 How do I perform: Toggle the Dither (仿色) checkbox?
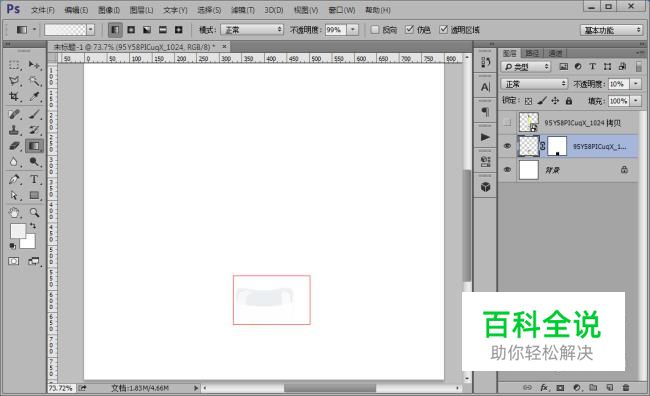[410, 29]
